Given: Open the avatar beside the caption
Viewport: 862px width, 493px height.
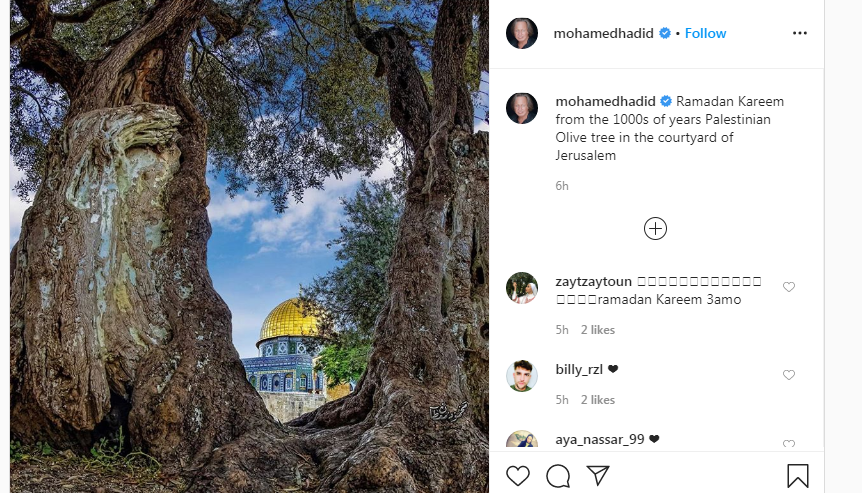Looking at the screenshot, I should point(522,108).
